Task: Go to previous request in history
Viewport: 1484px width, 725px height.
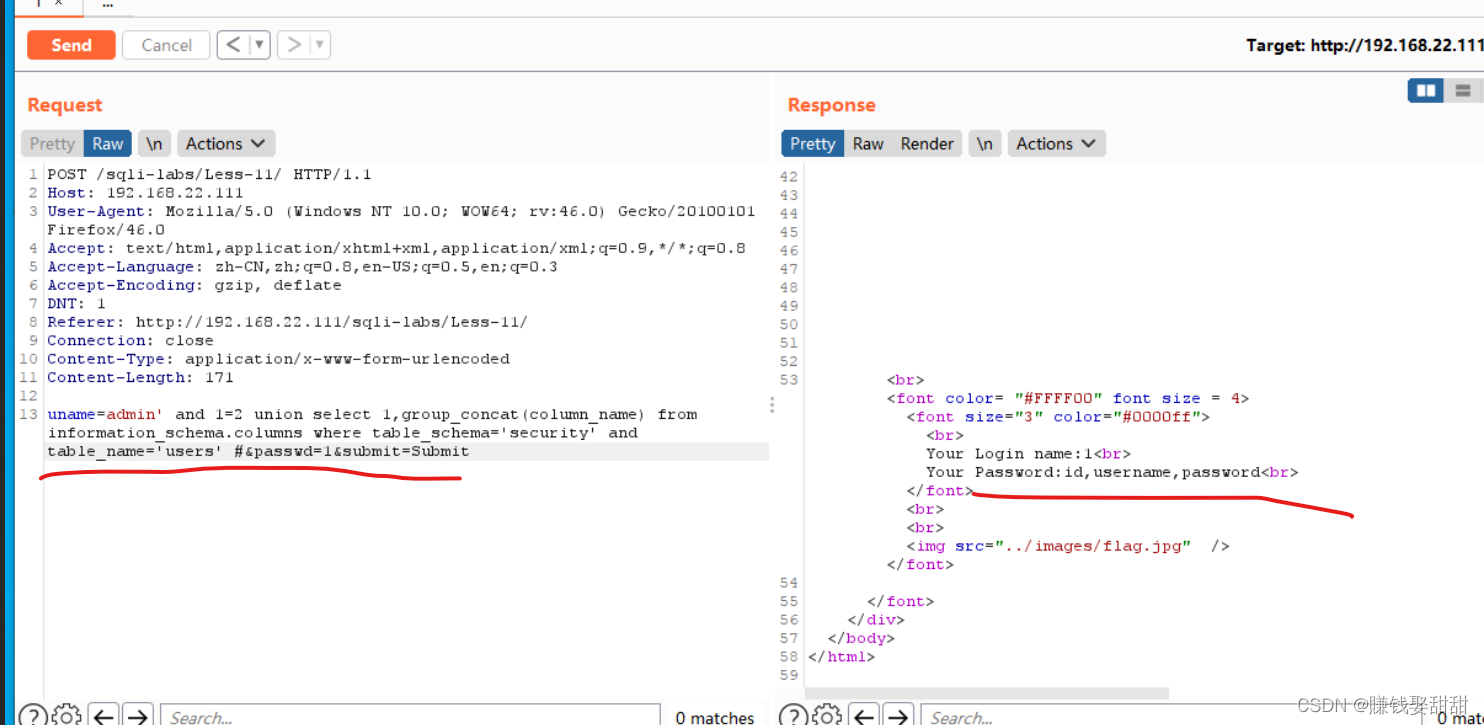Action: [x=233, y=45]
